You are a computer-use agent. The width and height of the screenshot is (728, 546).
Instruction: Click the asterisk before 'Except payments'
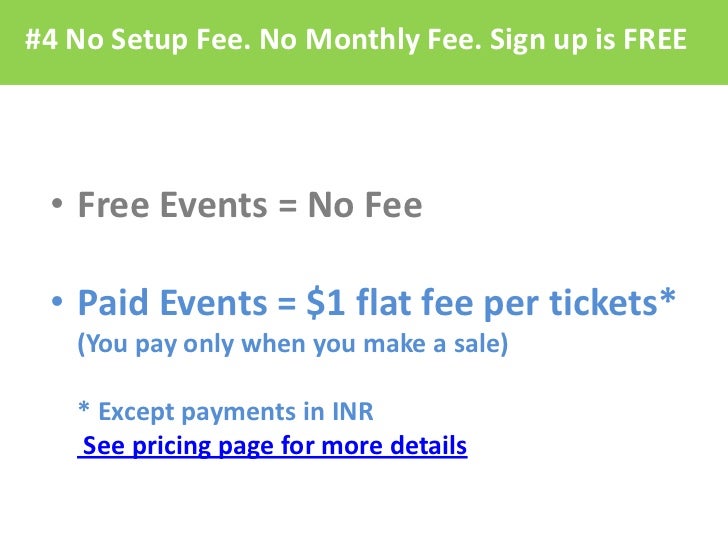pyautogui.click(x=84, y=407)
